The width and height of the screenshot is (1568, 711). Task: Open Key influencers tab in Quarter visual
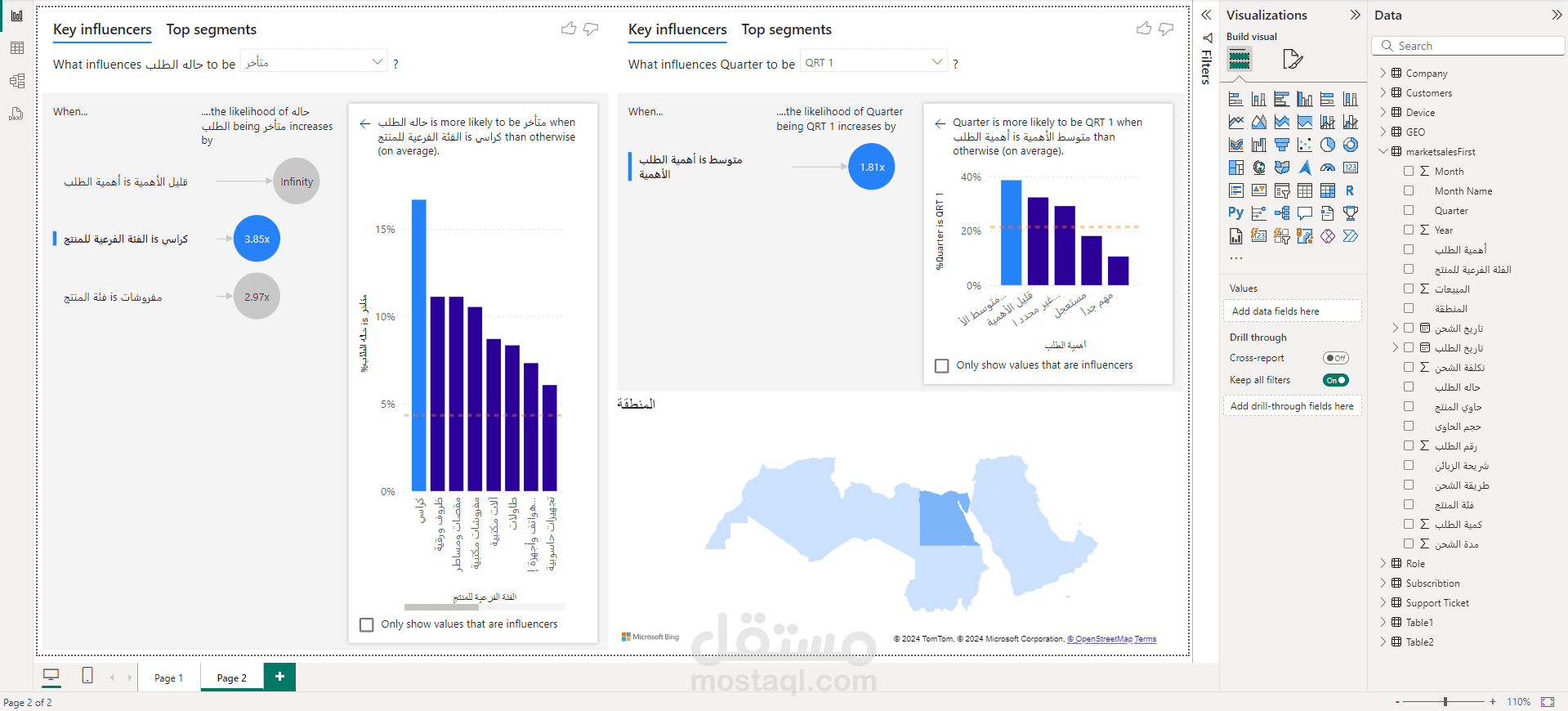pyautogui.click(x=677, y=29)
